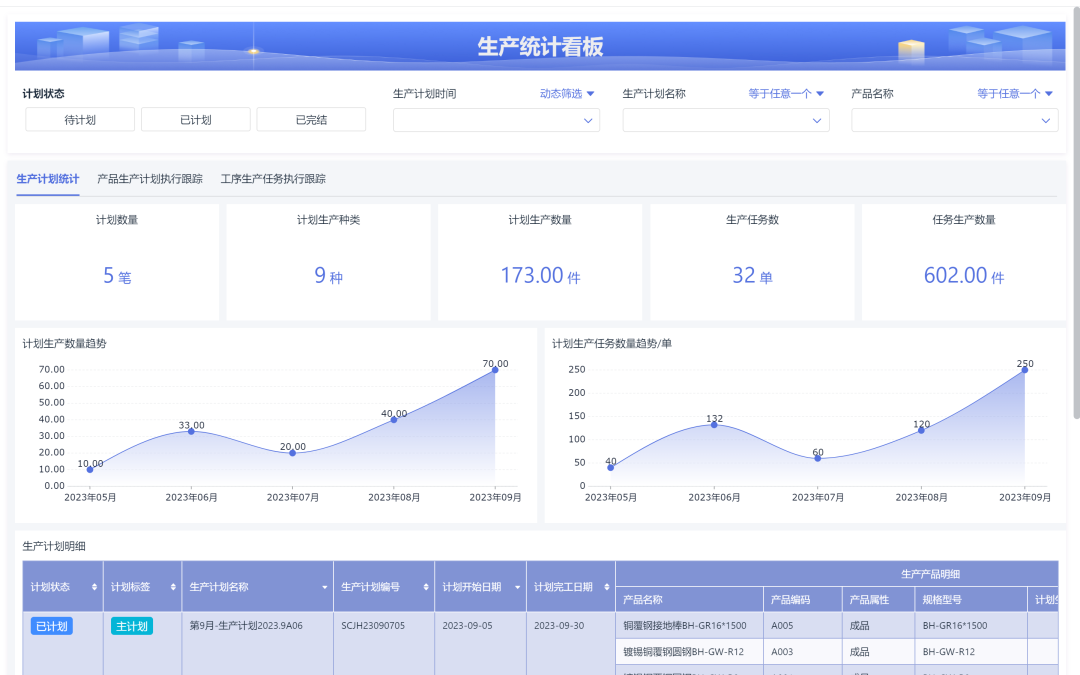The height and width of the screenshot is (675, 1080).
Task: Open the 等于任意一个 dropdown beside 生产计划名称
Action: (786, 92)
